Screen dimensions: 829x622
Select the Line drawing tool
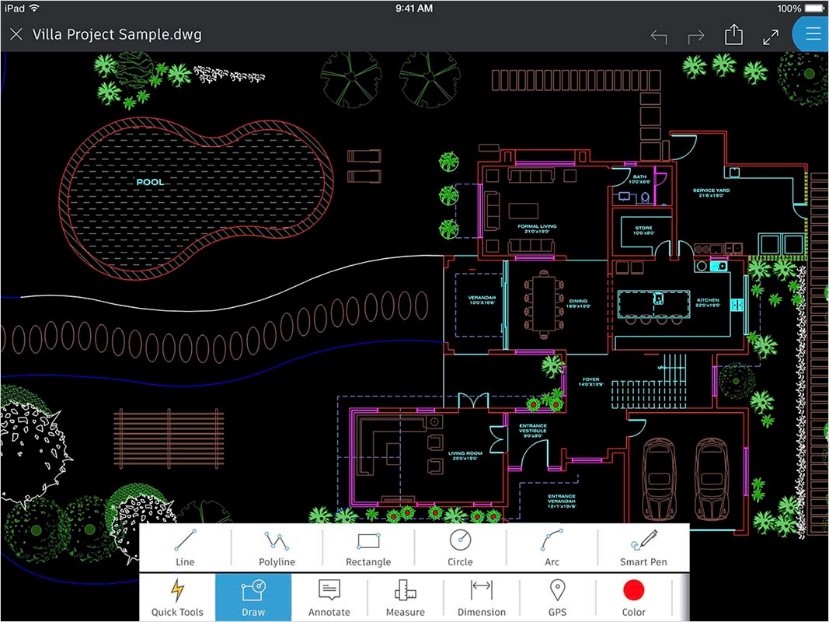click(x=184, y=545)
